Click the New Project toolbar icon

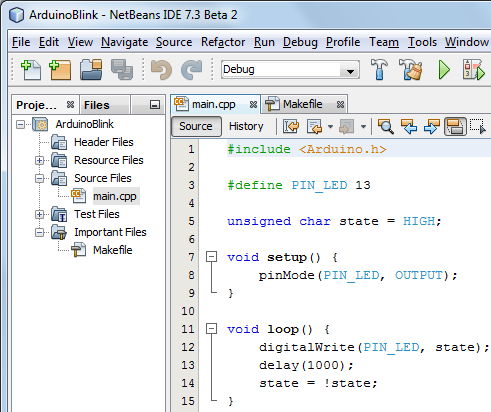tap(60, 70)
